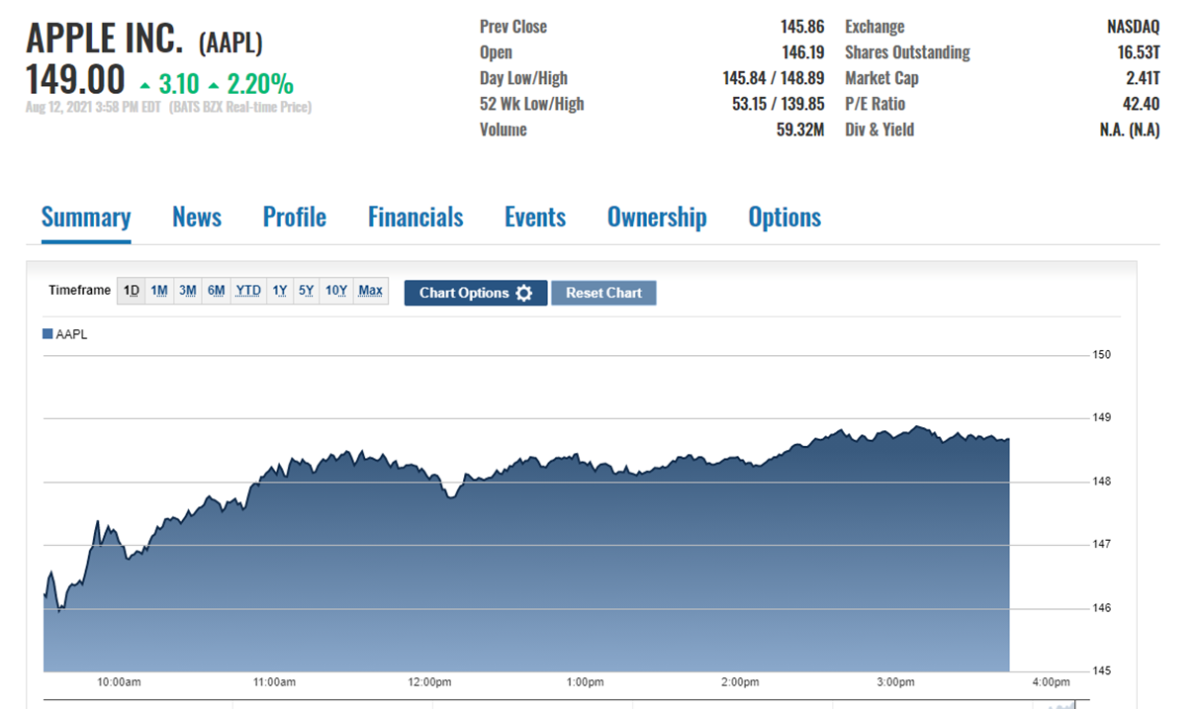Open the Profile tab
The image size is (1200, 709).
tap(294, 217)
